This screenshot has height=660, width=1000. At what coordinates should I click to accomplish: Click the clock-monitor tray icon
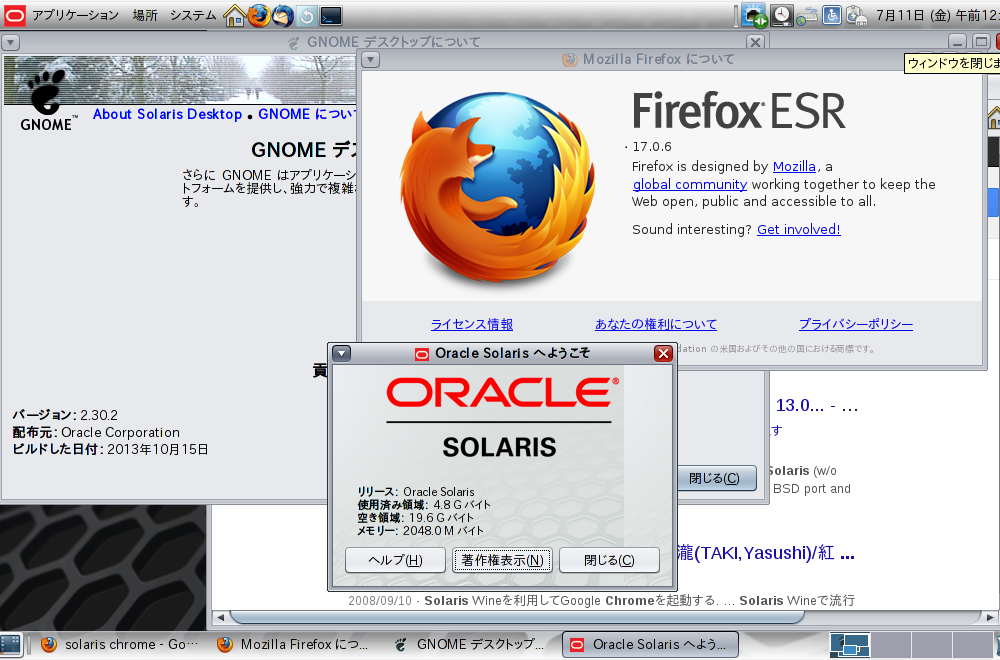coord(781,15)
